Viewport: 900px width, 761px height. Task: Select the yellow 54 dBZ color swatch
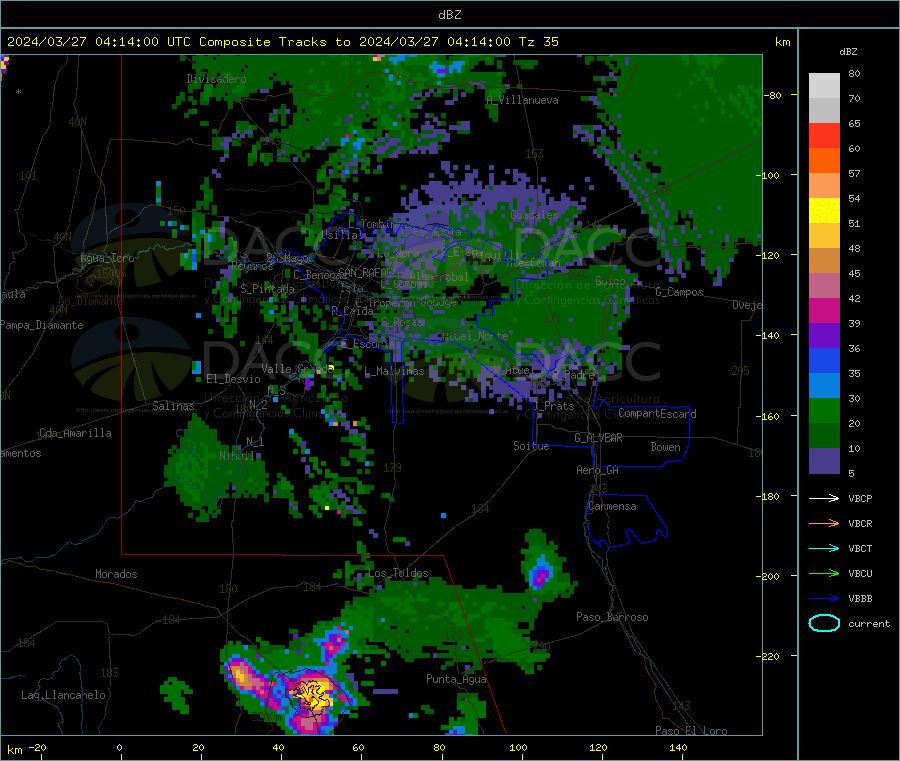824,211
